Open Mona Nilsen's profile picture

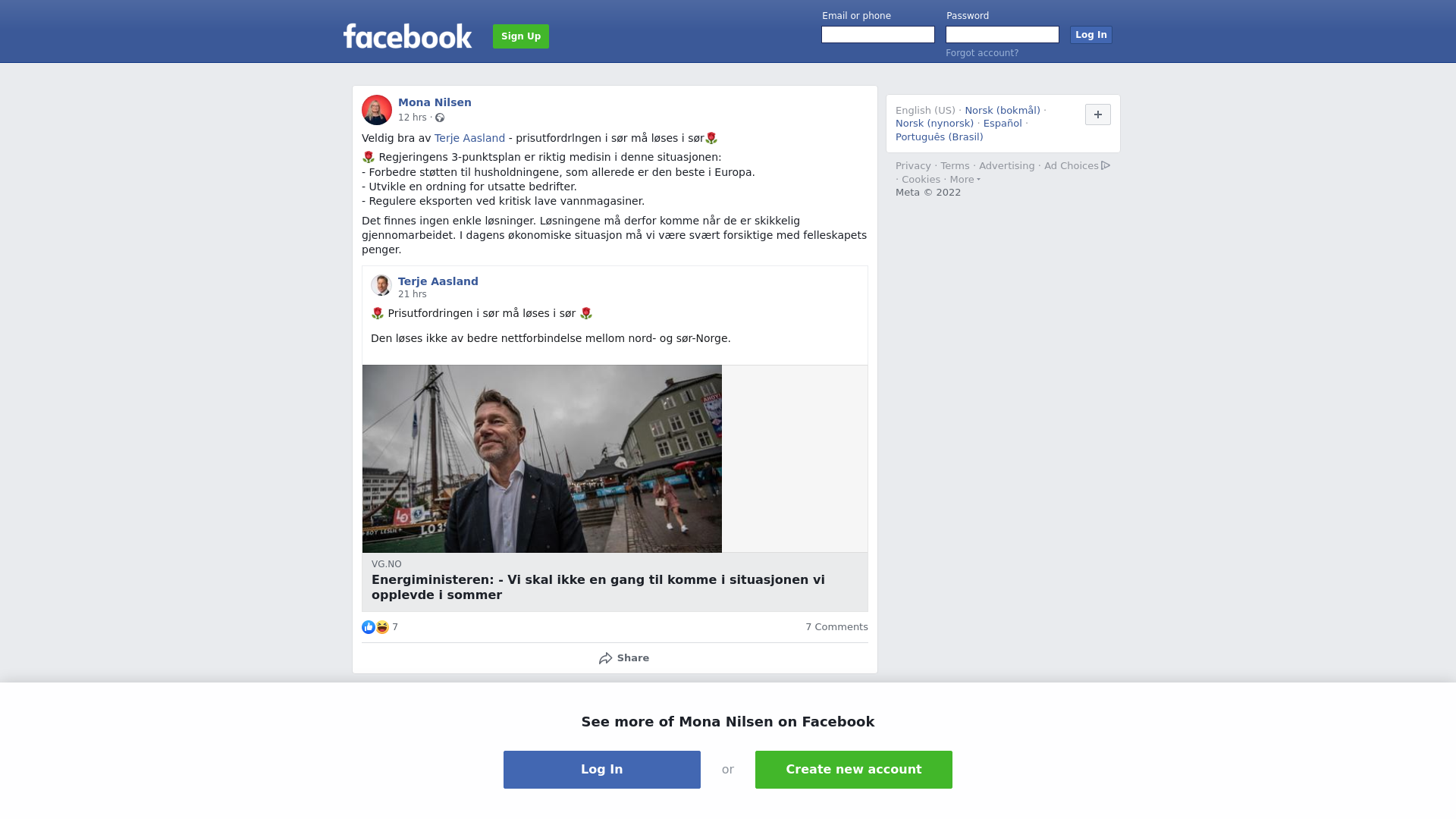coord(377,110)
